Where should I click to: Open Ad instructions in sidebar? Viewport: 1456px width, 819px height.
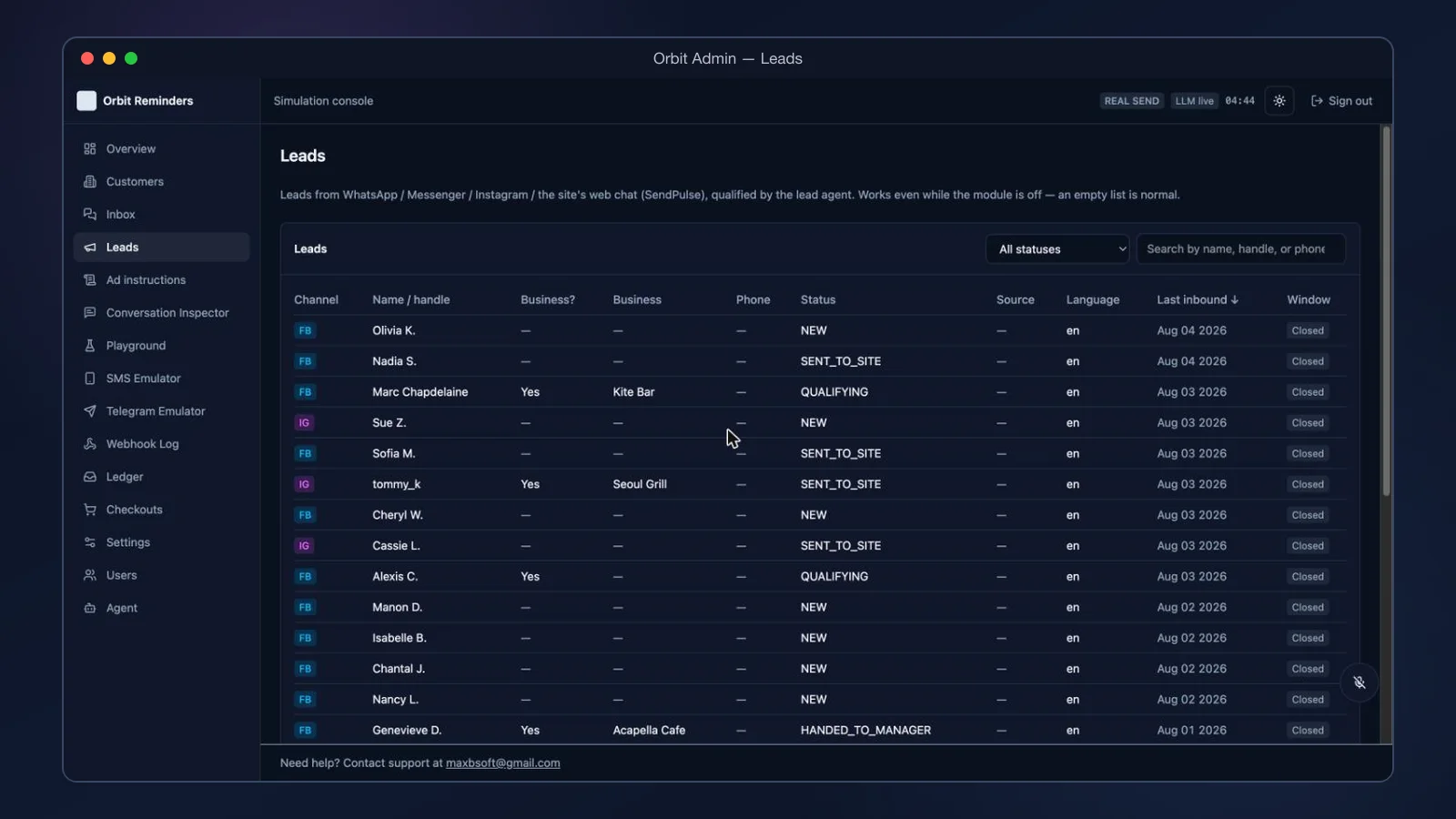tap(161, 279)
